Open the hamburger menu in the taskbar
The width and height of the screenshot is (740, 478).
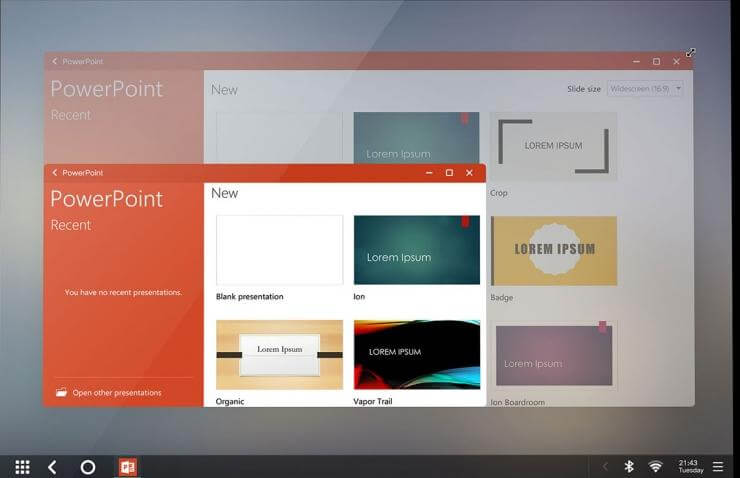coord(718,467)
